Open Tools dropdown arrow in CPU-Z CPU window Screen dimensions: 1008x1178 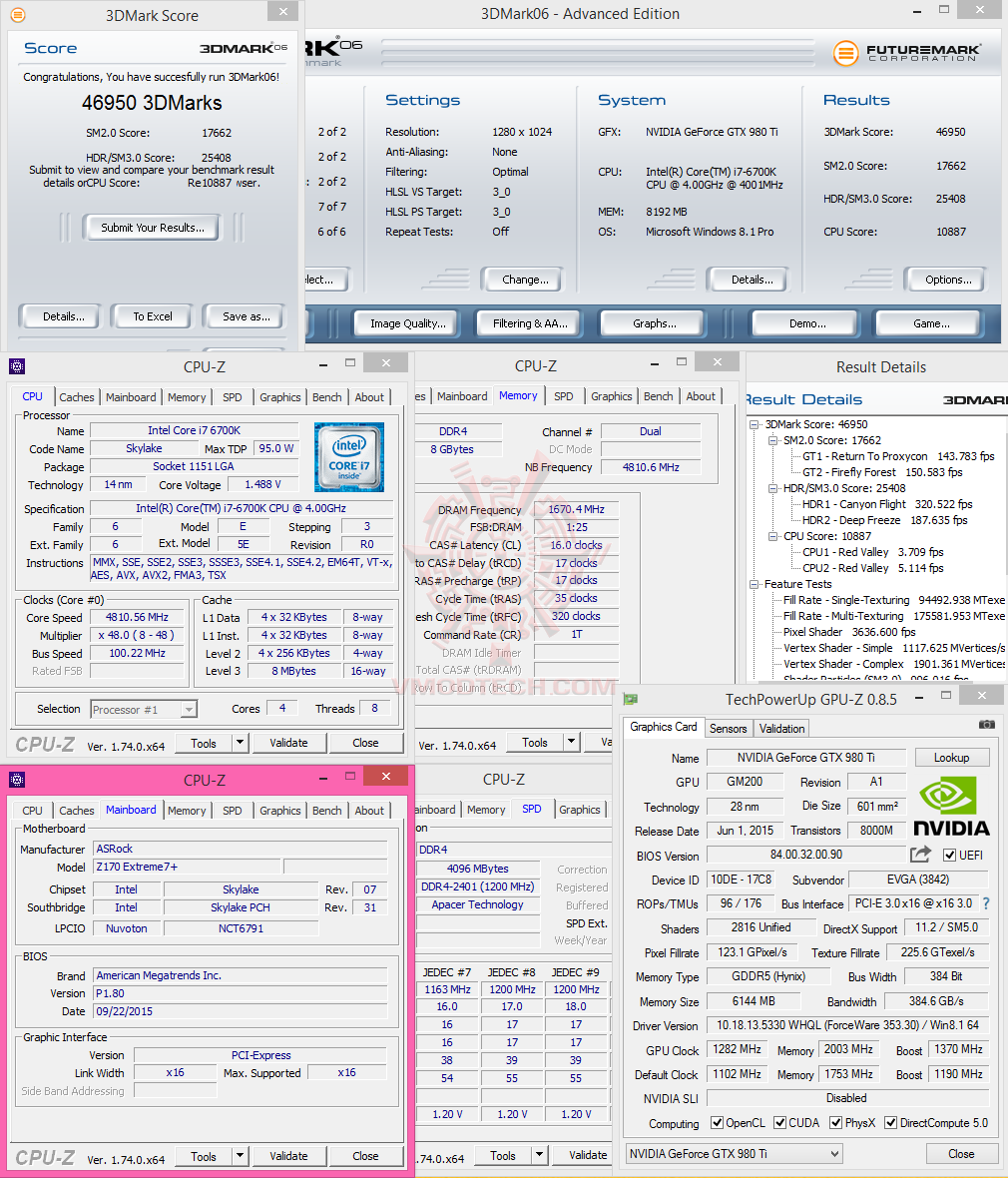click(x=240, y=743)
